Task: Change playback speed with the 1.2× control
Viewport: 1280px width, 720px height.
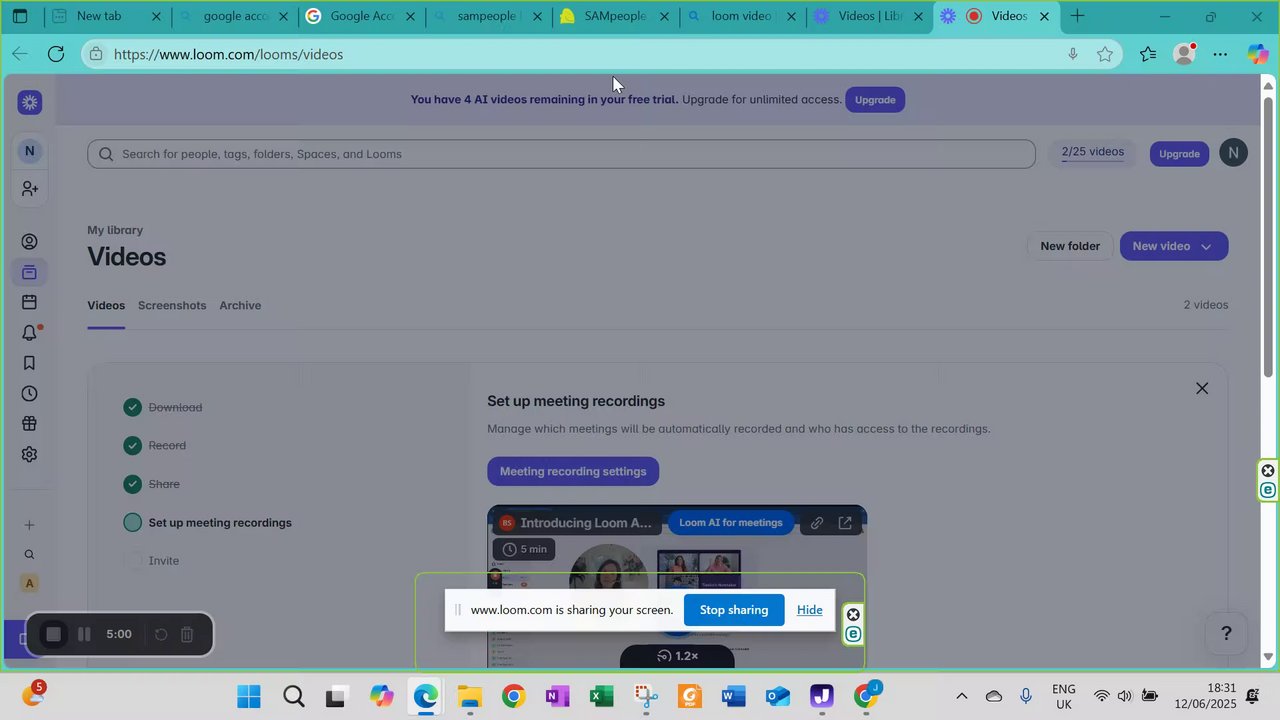Action: click(x=677, y=656)
